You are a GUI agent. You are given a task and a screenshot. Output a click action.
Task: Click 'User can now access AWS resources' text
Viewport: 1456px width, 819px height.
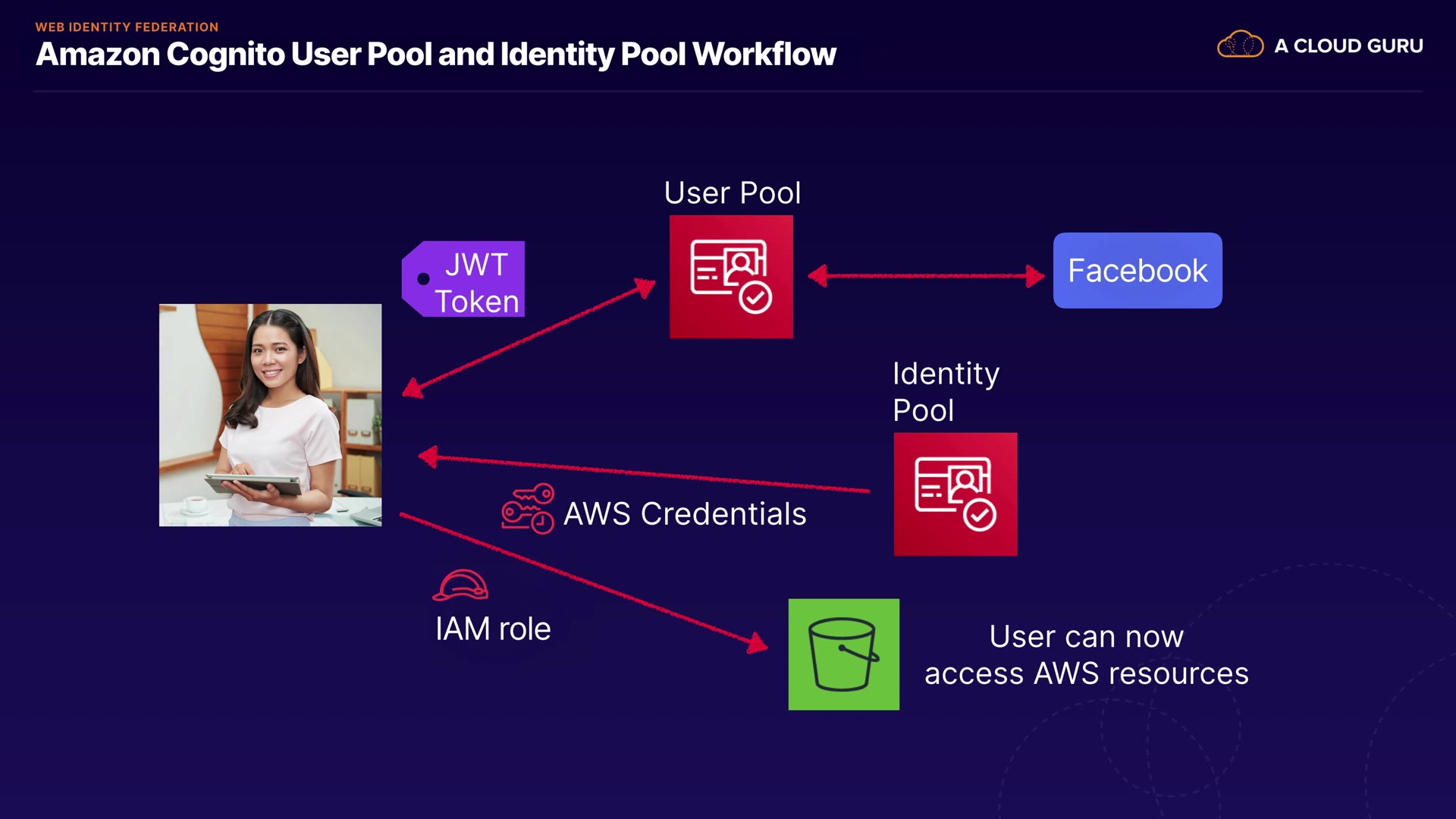(1085, 654)
